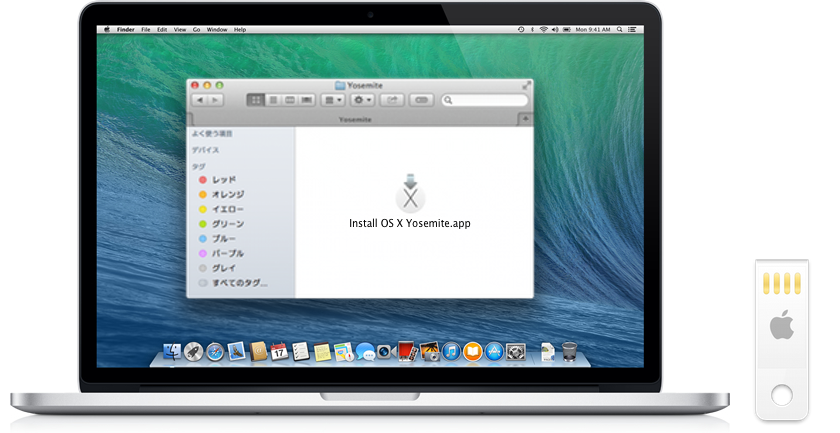Click the Edit Tags toolbar button
This screenshot has width=840, height=433.
tap(422, 100)
